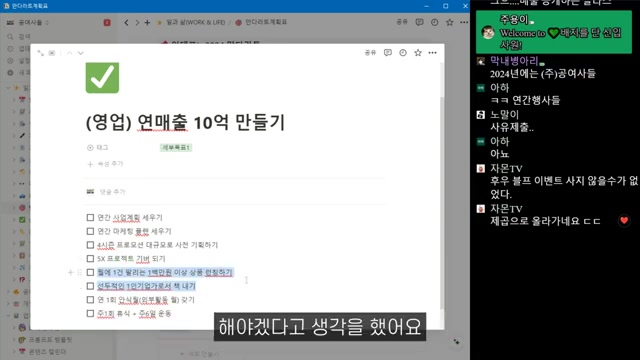Open the 일과 삶(WORK & LIFE) breadcrumb
The width and height of the screenshot is (640, 360).
click(x=191, y=22)
